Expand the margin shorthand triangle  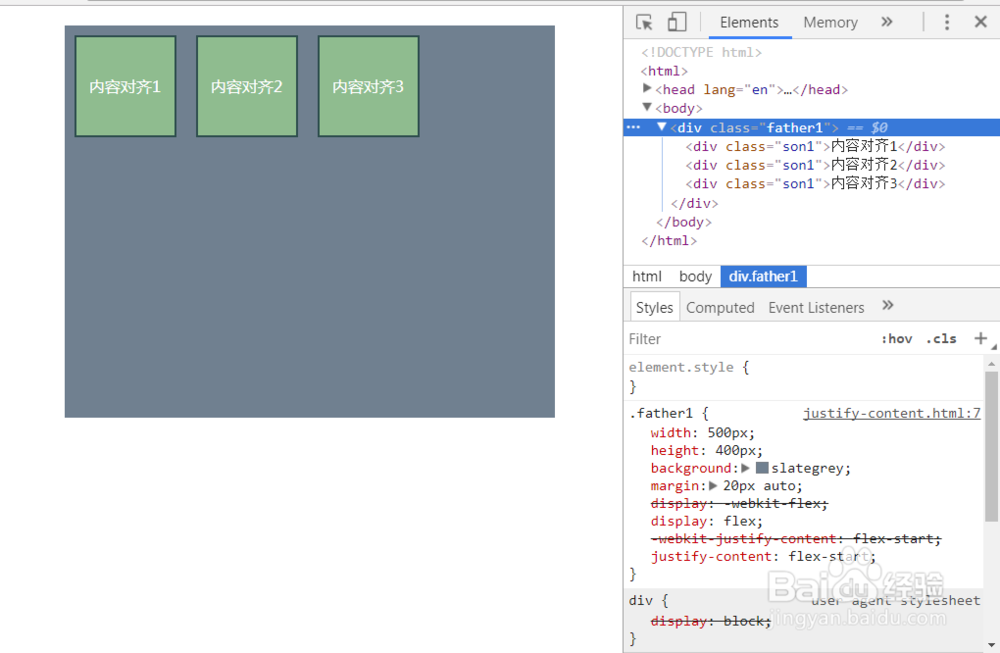click(x=713, y=486)
